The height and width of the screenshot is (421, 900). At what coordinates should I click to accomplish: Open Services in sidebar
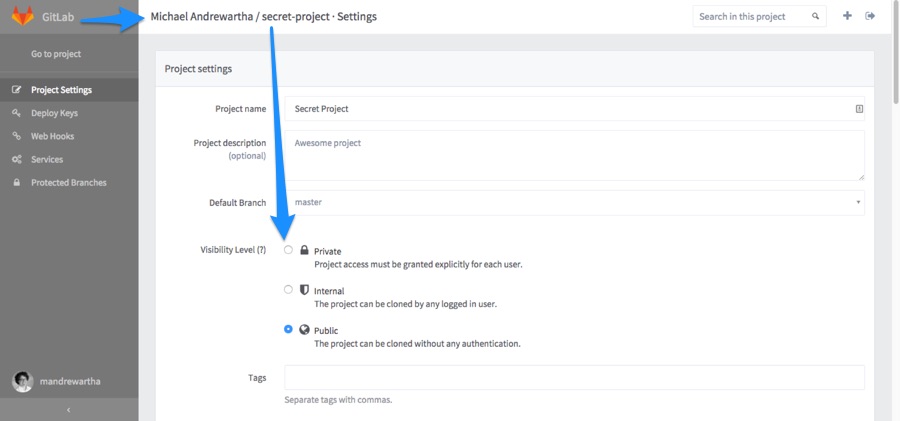point(69,159)
